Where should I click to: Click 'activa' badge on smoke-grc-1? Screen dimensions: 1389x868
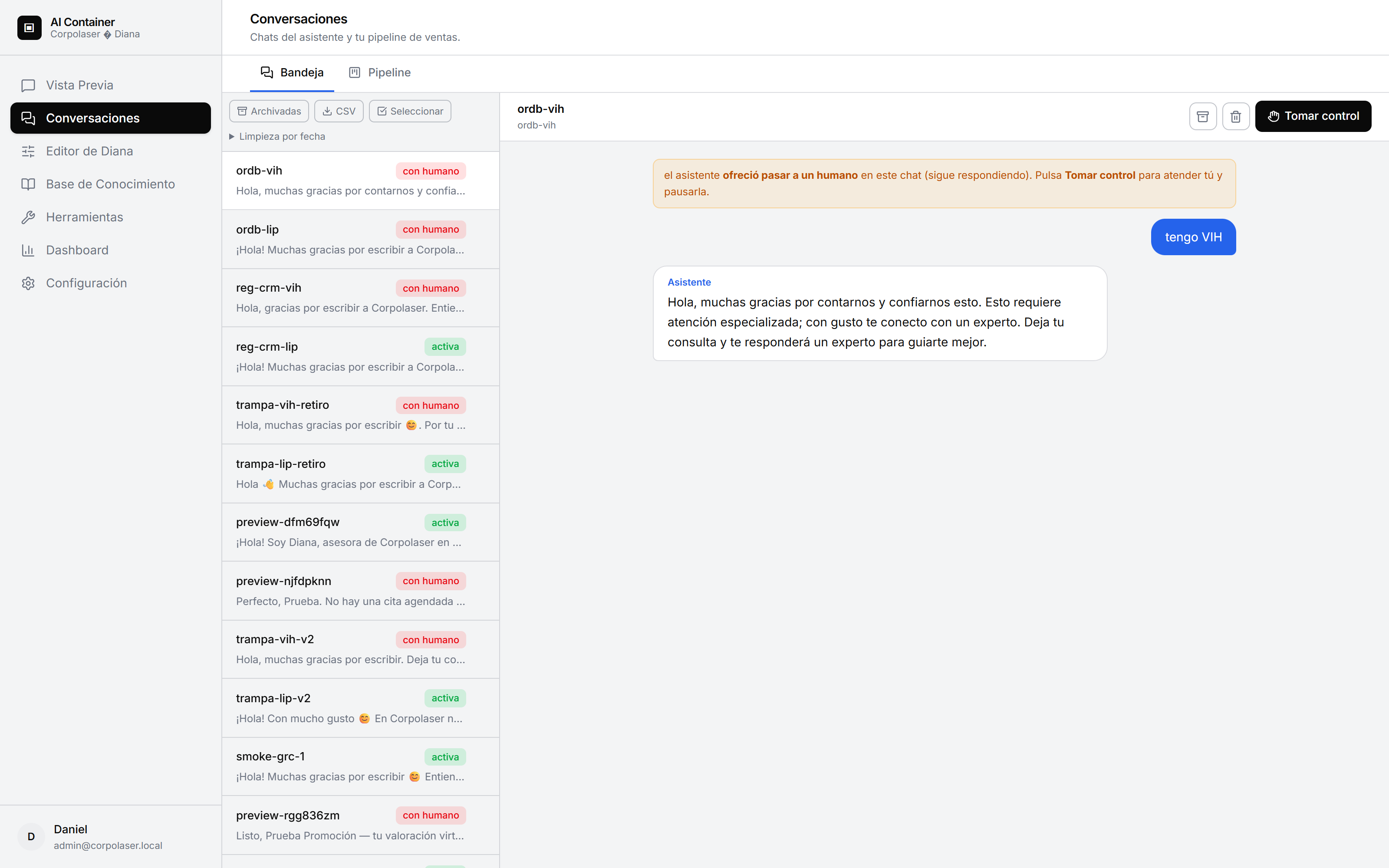445,757
